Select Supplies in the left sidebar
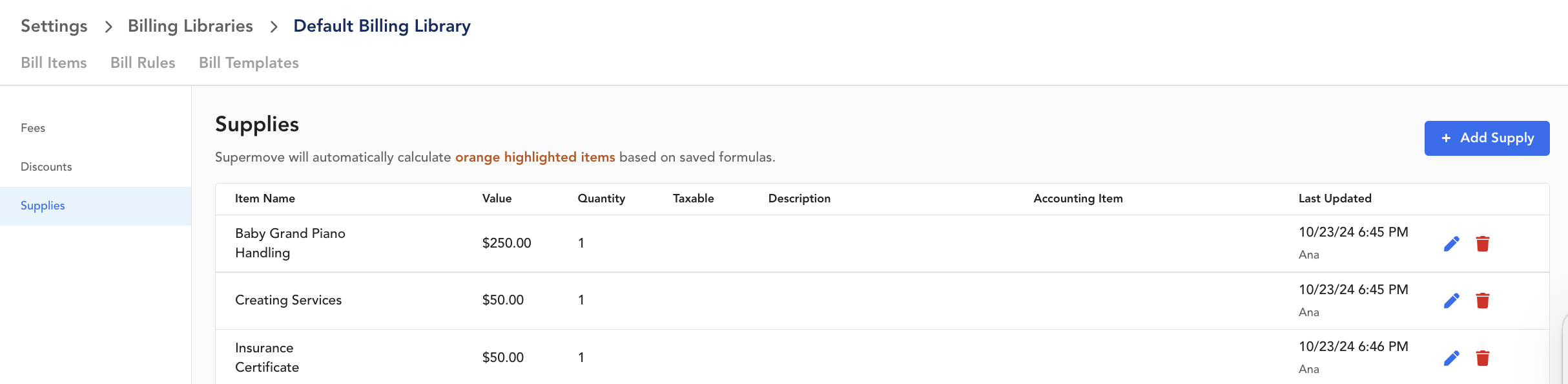Screen dimensions: 1568x384 (96, 206)
